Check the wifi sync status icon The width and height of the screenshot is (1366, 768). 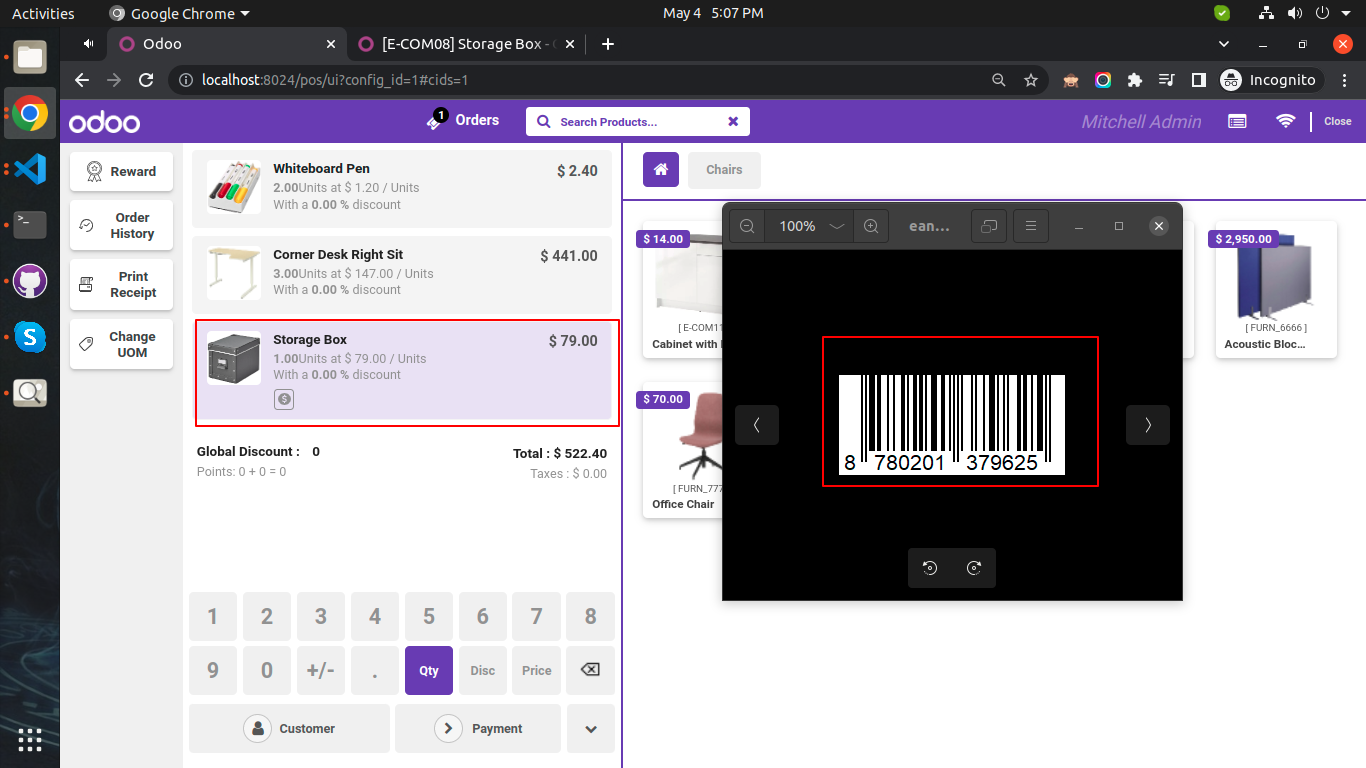pos(1285,121)
